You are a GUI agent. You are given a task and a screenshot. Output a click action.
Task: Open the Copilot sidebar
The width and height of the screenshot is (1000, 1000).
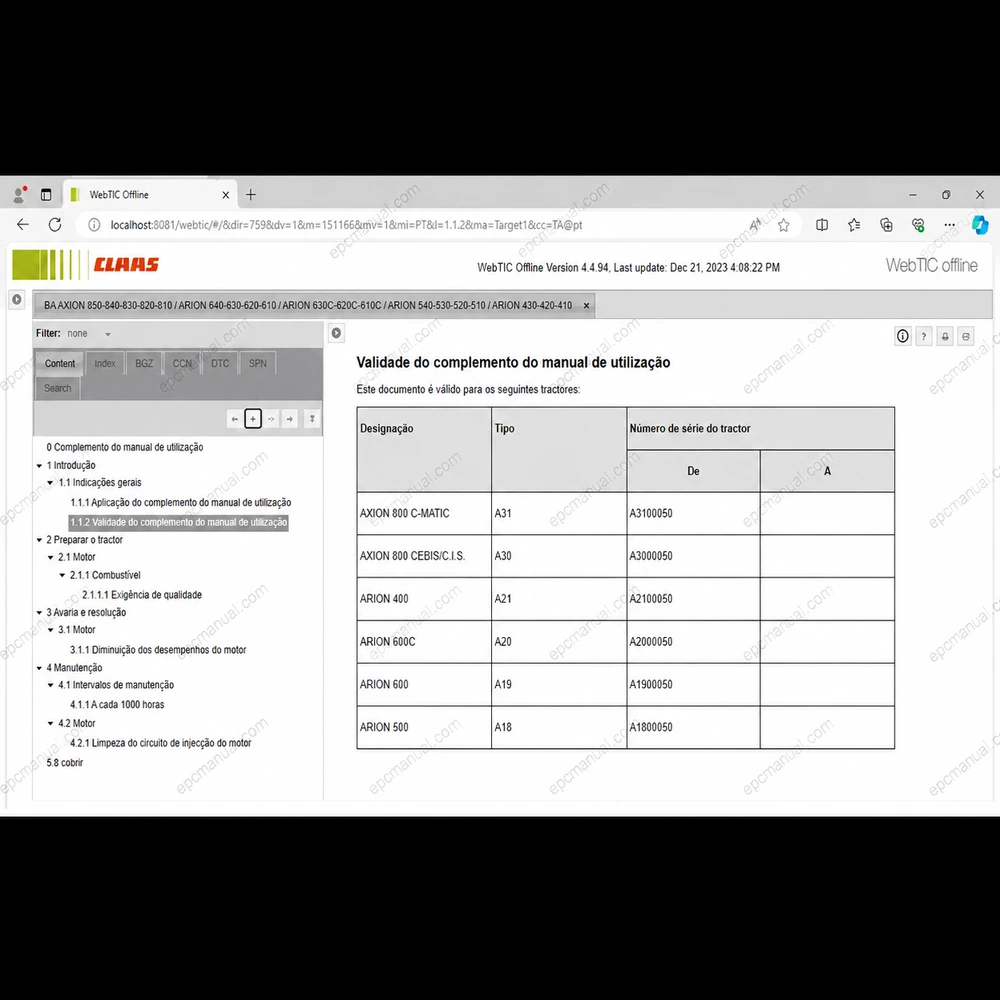pos(980,224)
